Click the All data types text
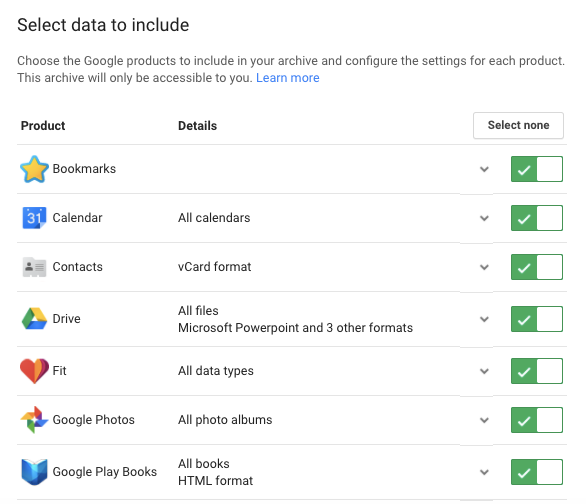 tap(216, 371)
